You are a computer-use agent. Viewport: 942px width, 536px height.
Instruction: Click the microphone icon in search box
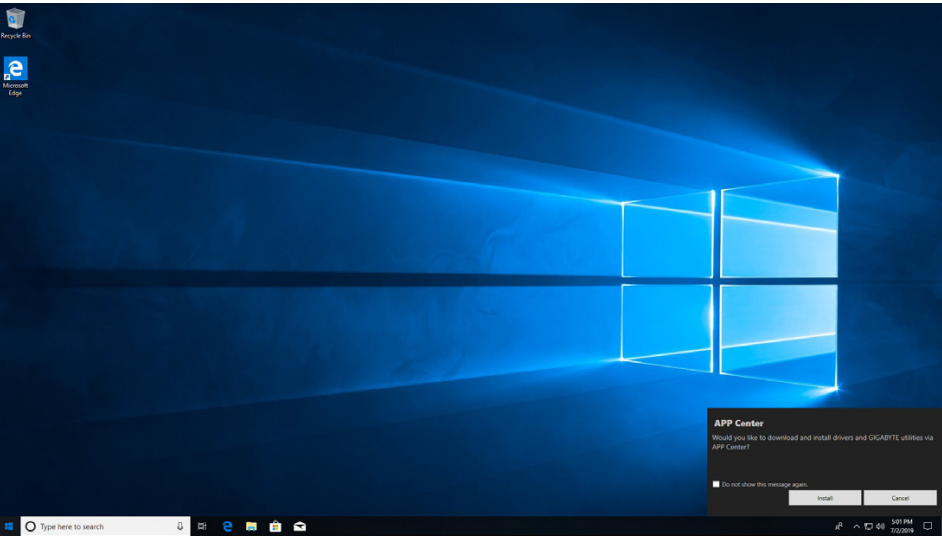tap(180, 526)
